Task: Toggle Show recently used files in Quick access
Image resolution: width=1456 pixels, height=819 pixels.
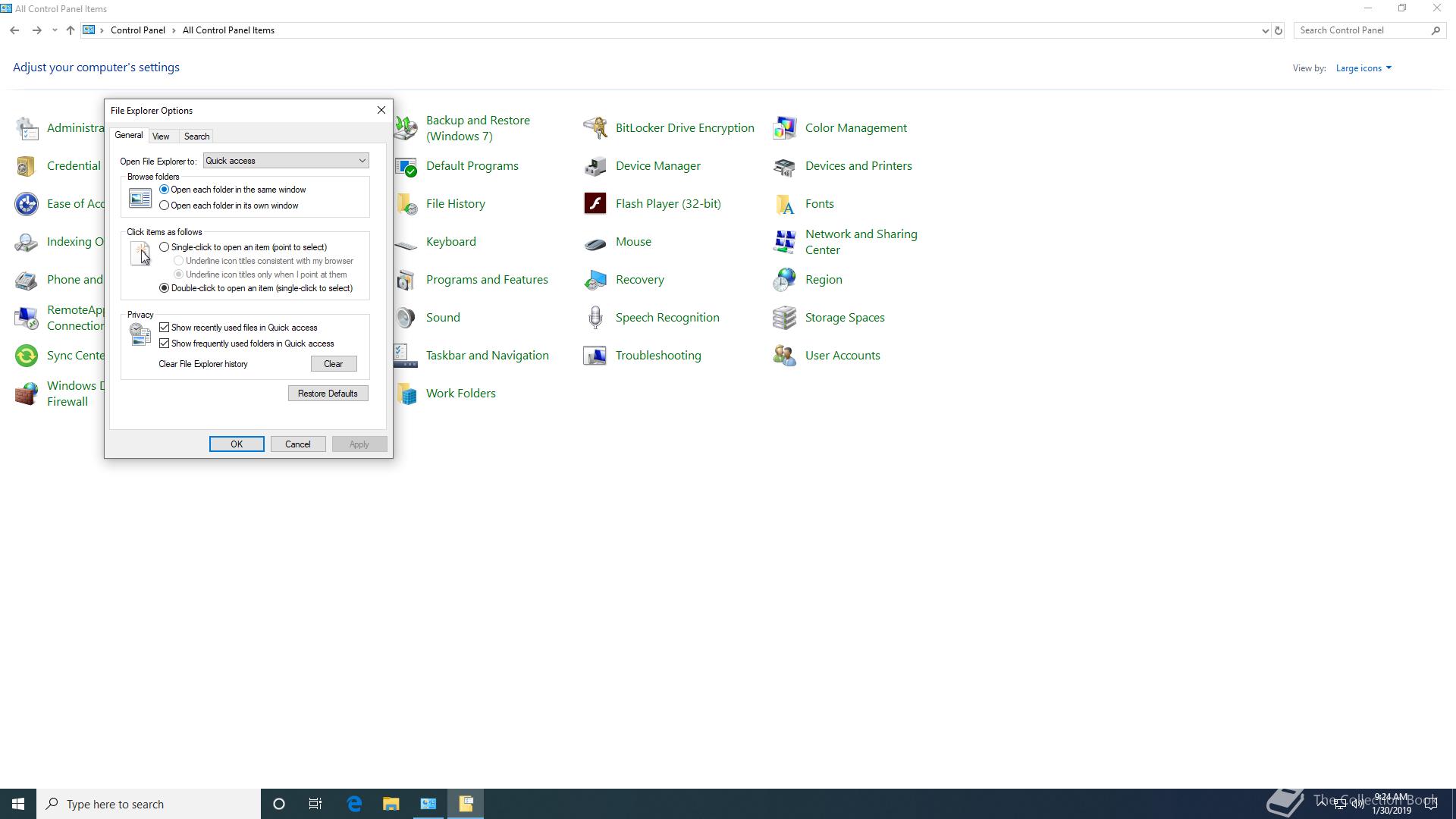Action: (238, 328)
